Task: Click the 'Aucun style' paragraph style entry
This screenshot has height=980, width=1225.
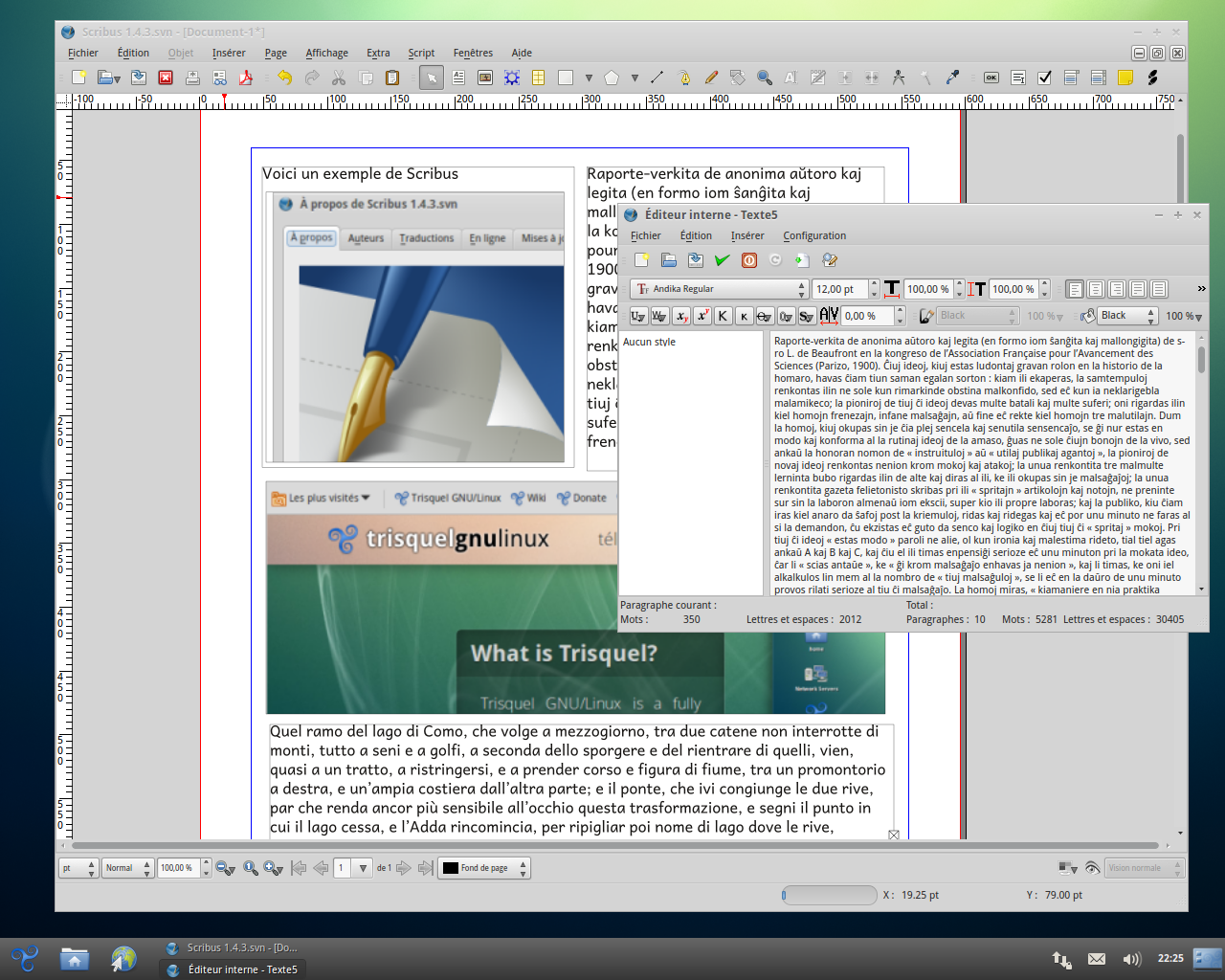Action: pyautogui.click(x=649, y=342)
